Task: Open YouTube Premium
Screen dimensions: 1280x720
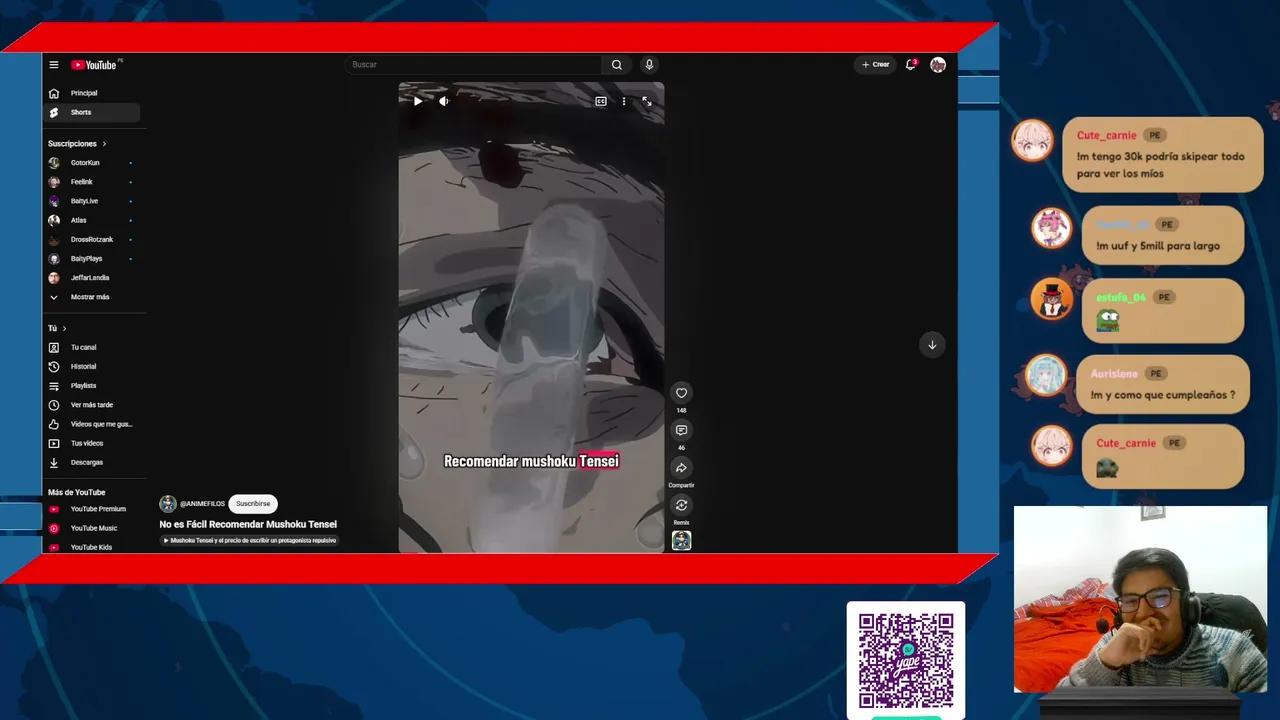Action: click(92, 509)
